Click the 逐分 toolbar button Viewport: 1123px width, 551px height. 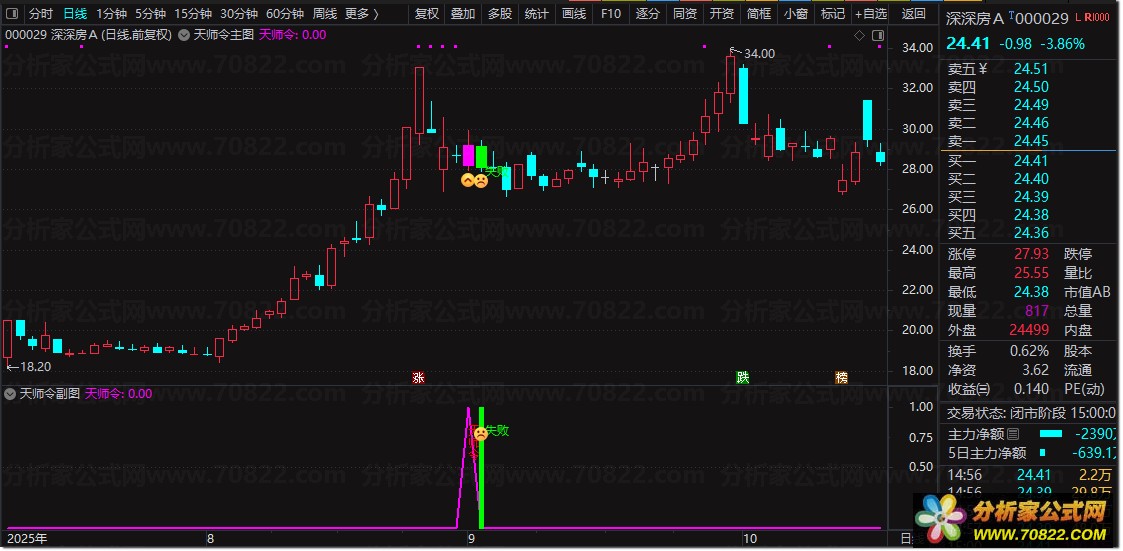(647, 13)
